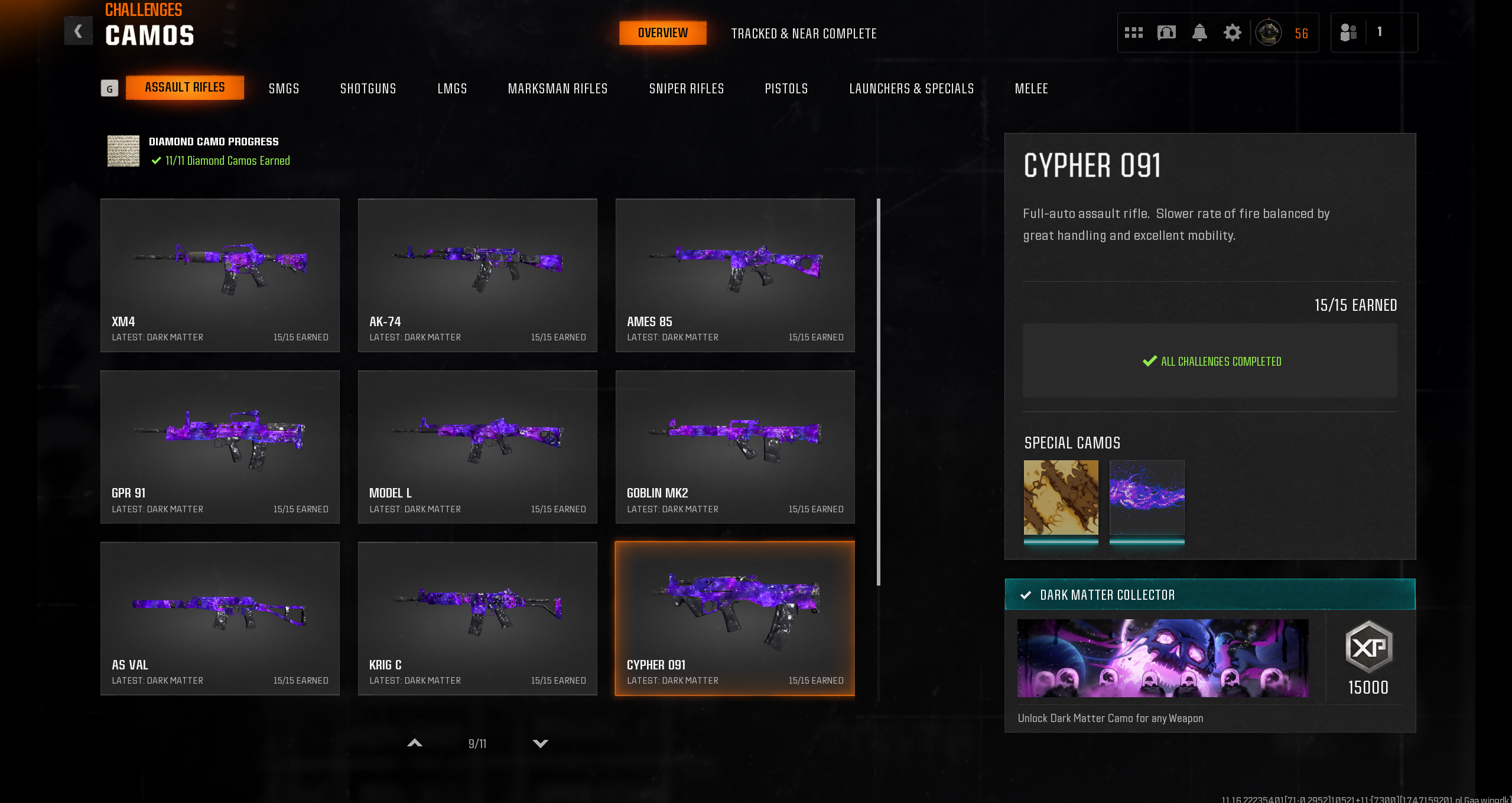Open the grid menu icon
Screen dimensions: 1512x803
coord(1133,32)
